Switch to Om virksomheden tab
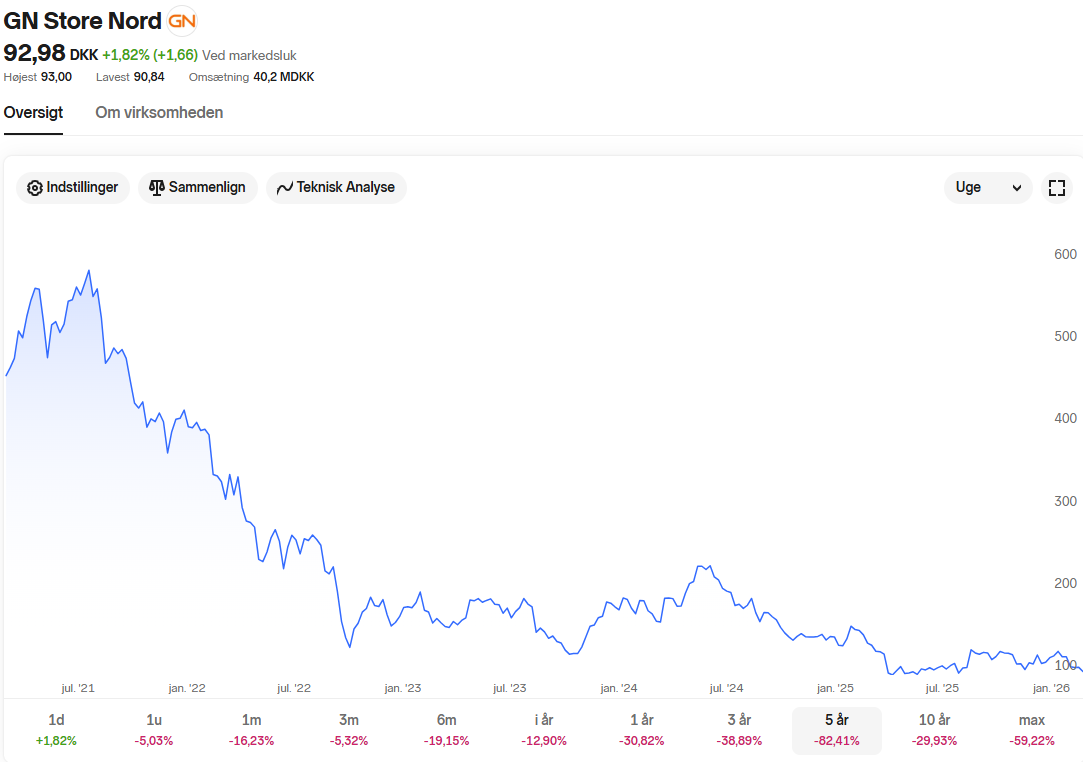 pyautogui.click(x=159, y=113)
